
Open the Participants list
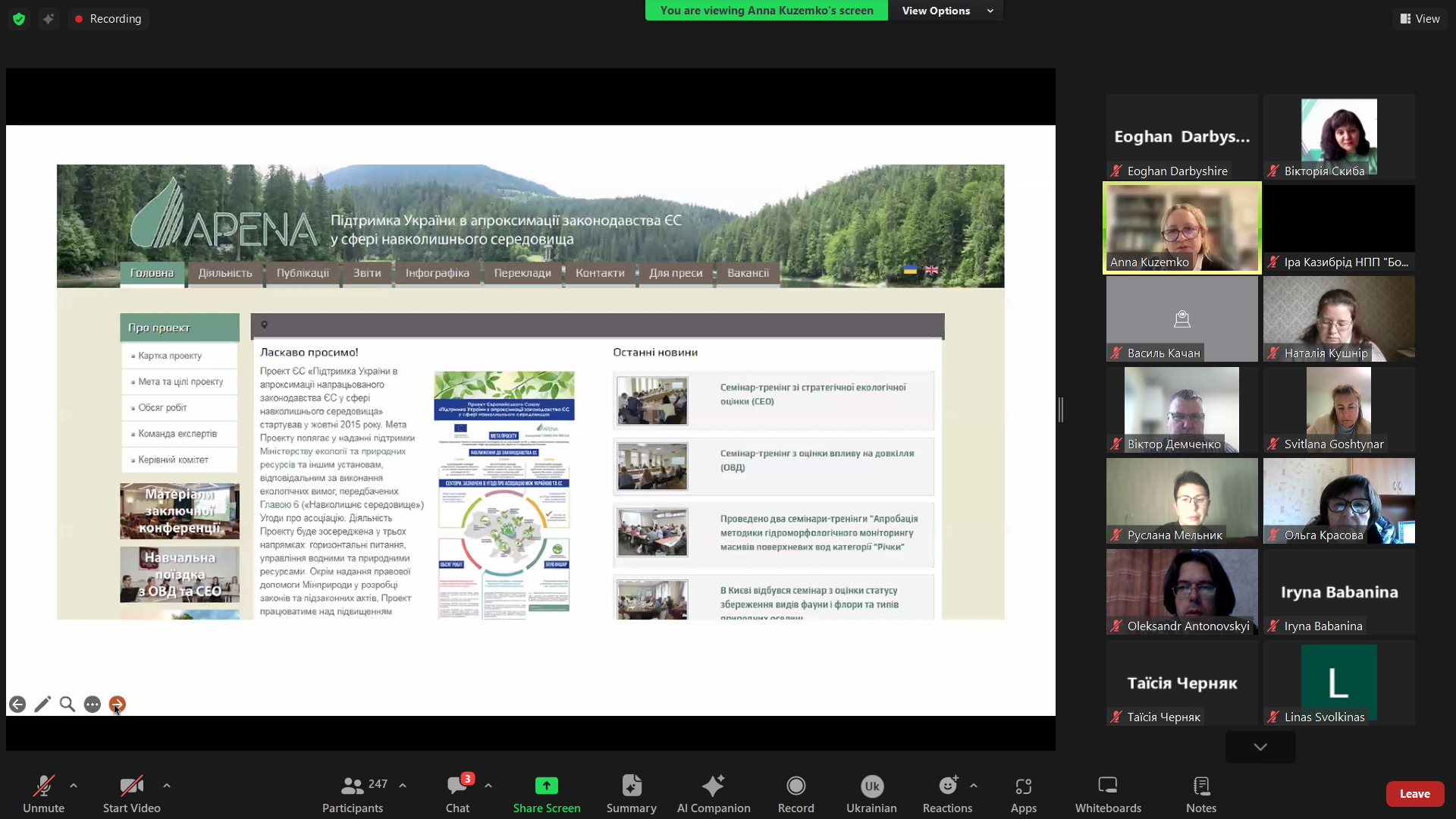pyautogui.click(x=353, y=793)
